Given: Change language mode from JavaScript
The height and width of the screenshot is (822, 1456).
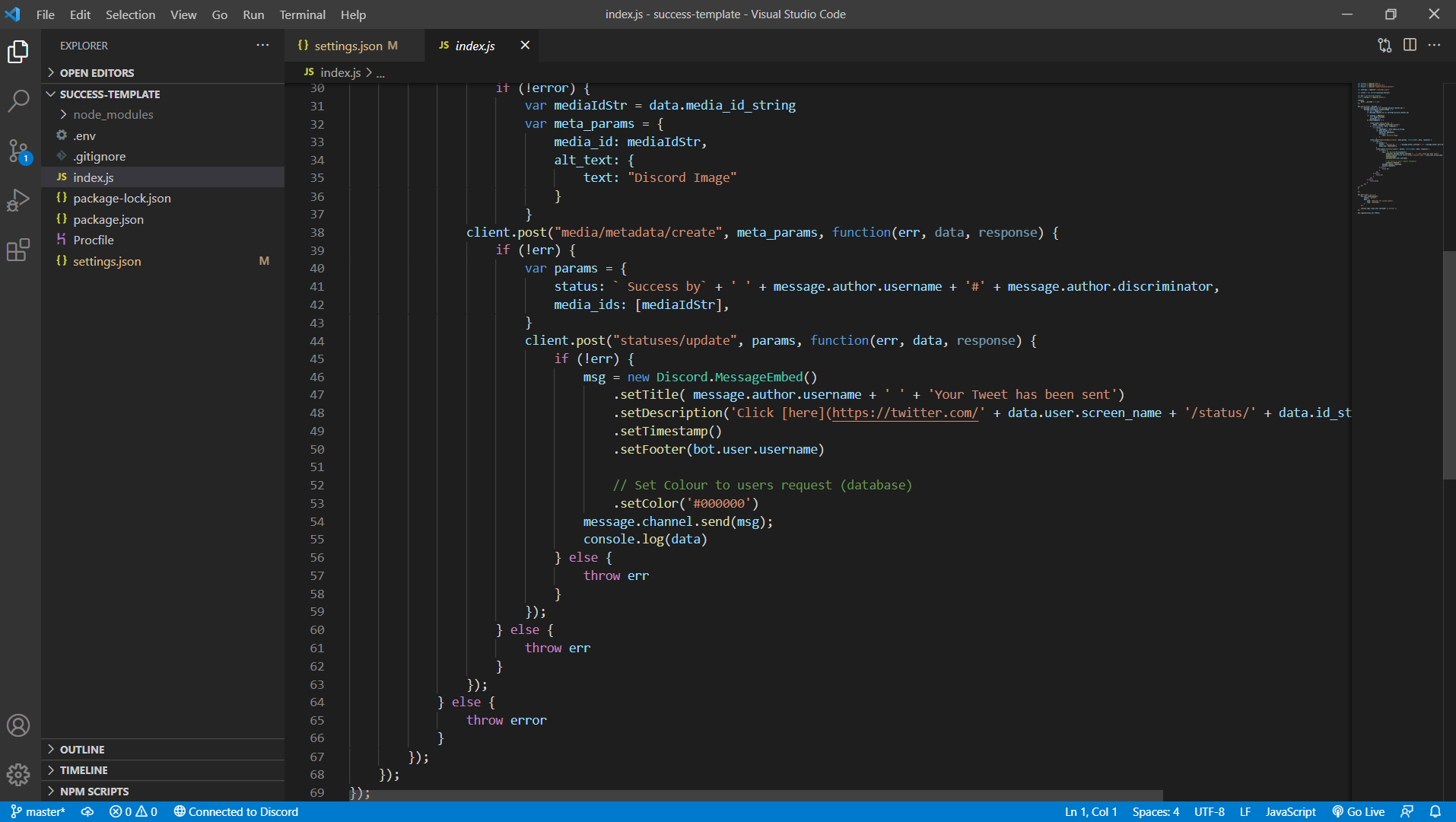Looking at the screenshot, I should point(1290,812).
